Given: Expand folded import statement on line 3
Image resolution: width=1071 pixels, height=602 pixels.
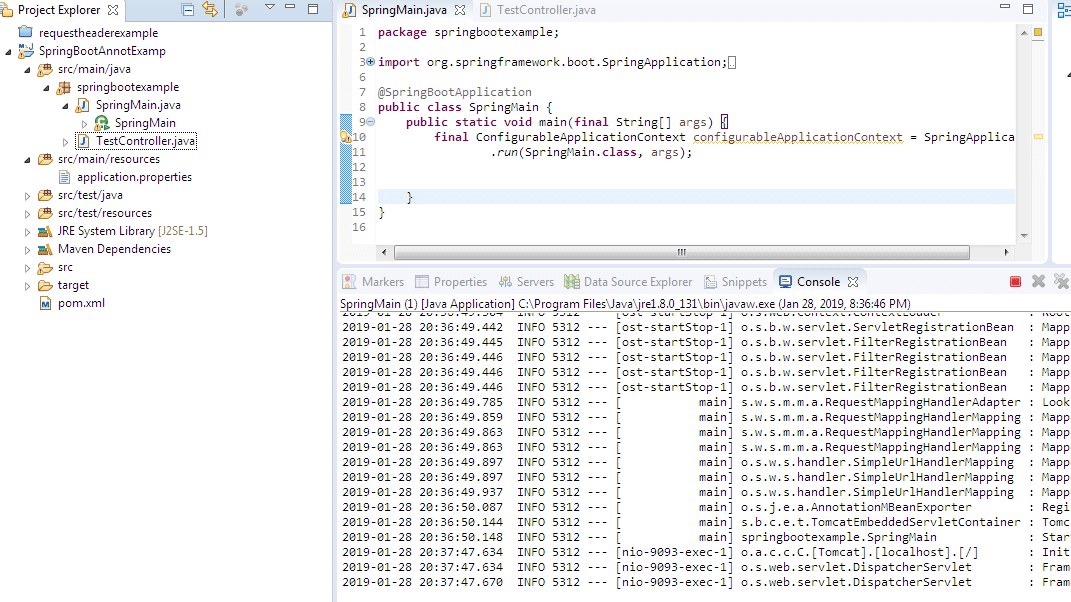Looking at the screenshot, I should coord(370,62).
